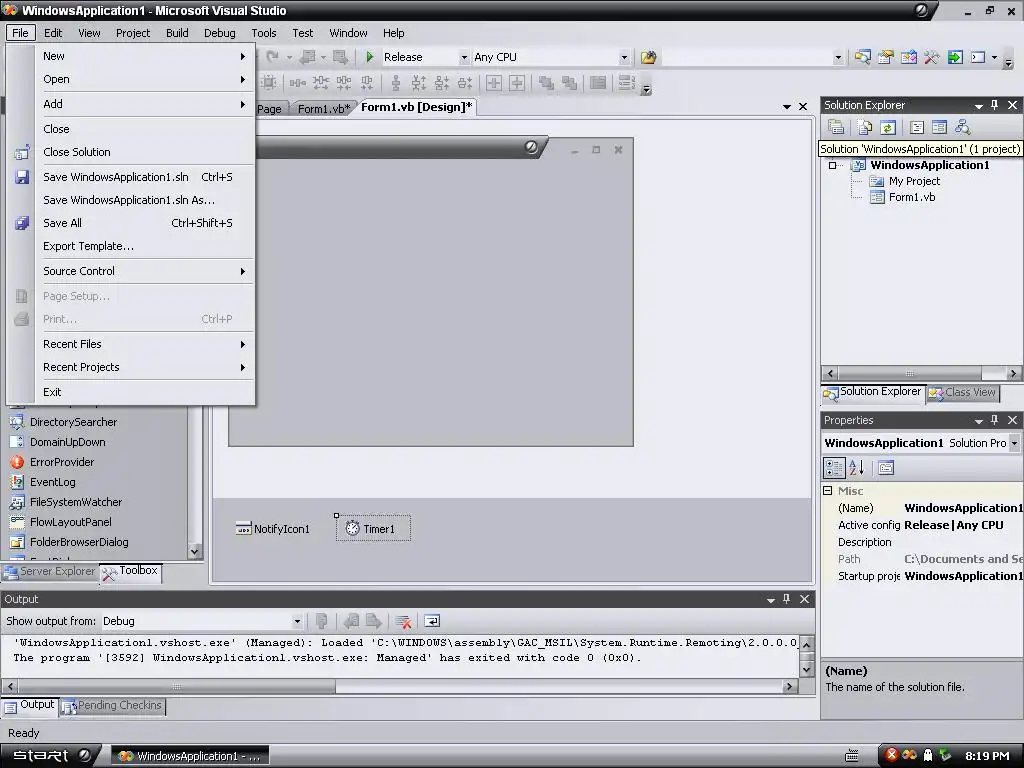Click Property Pages icon in Properties panel
The width and height of the screenshot is (1024, 768).
pos(886,468)
